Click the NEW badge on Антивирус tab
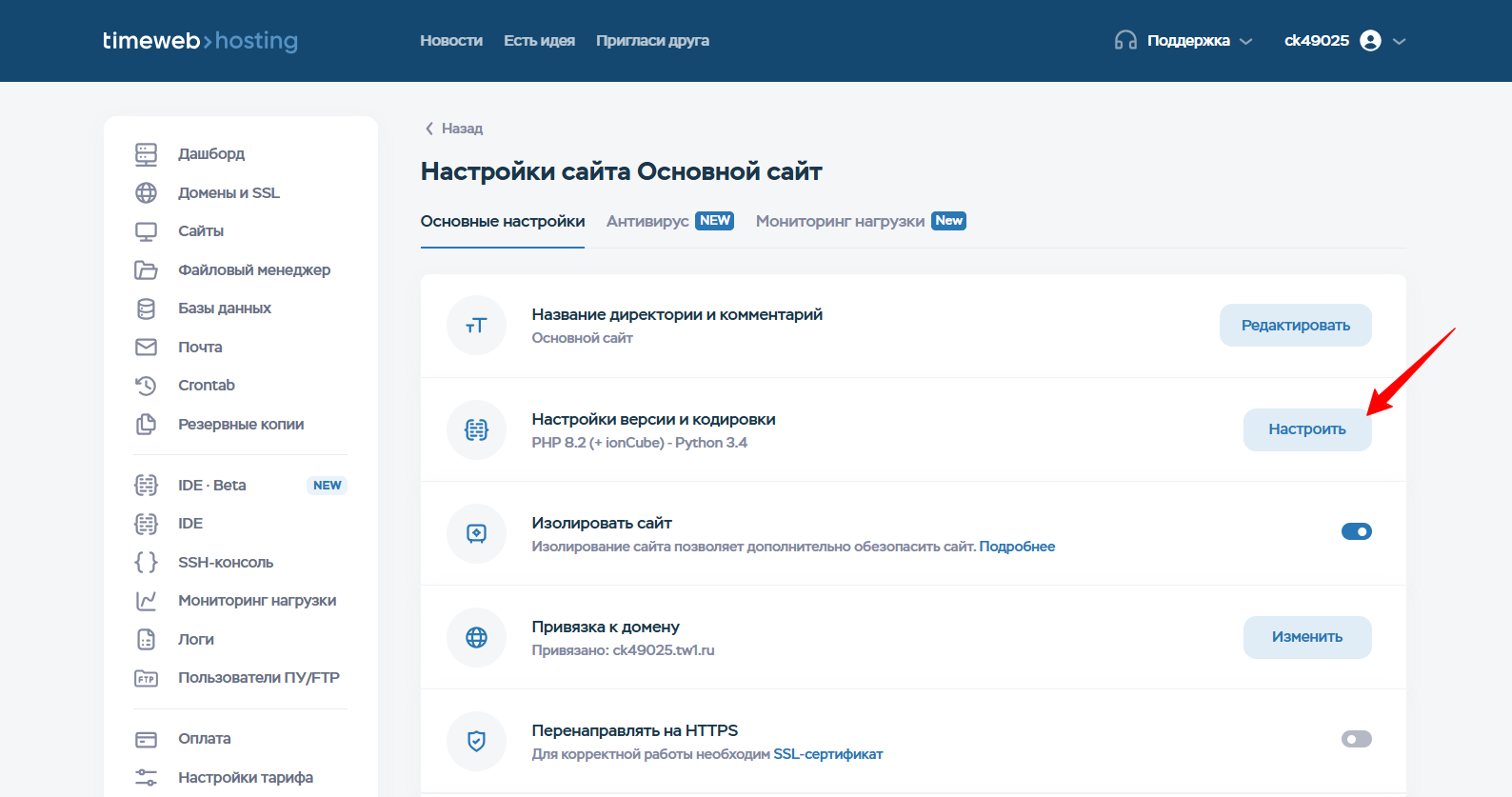 click(x=715, y=221)
